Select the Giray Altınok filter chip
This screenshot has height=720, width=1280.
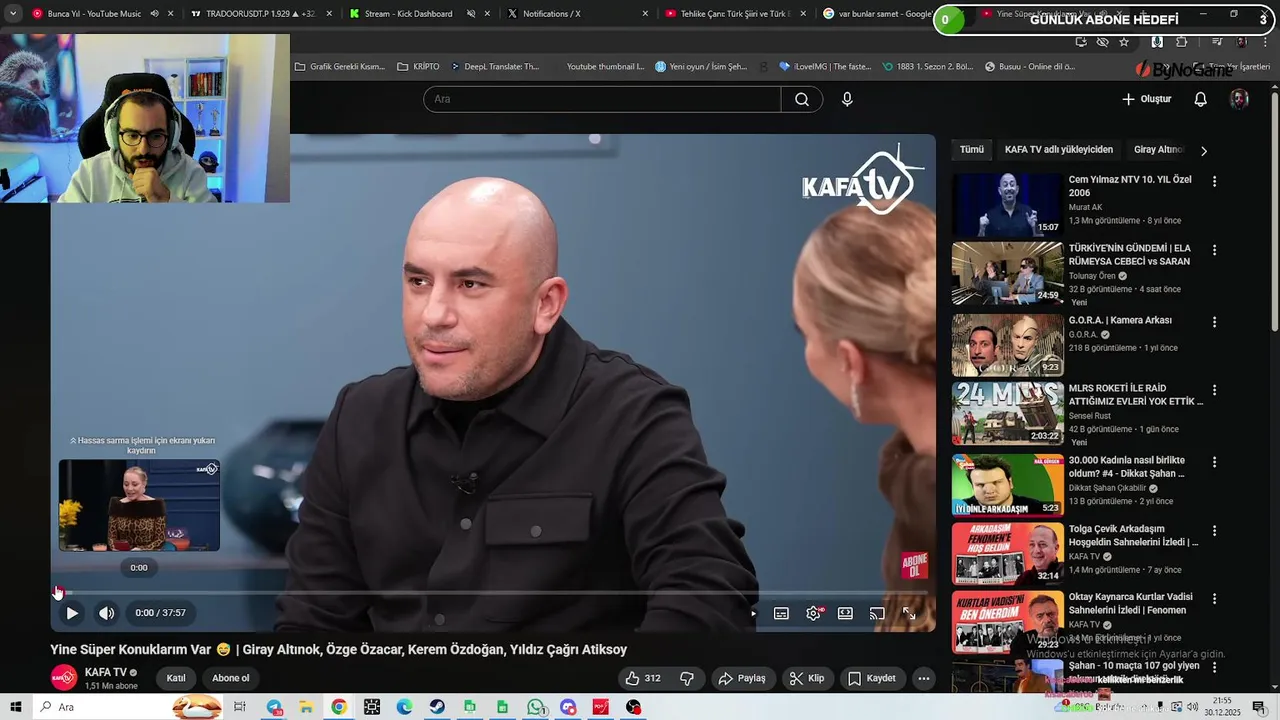(1158, 150)
